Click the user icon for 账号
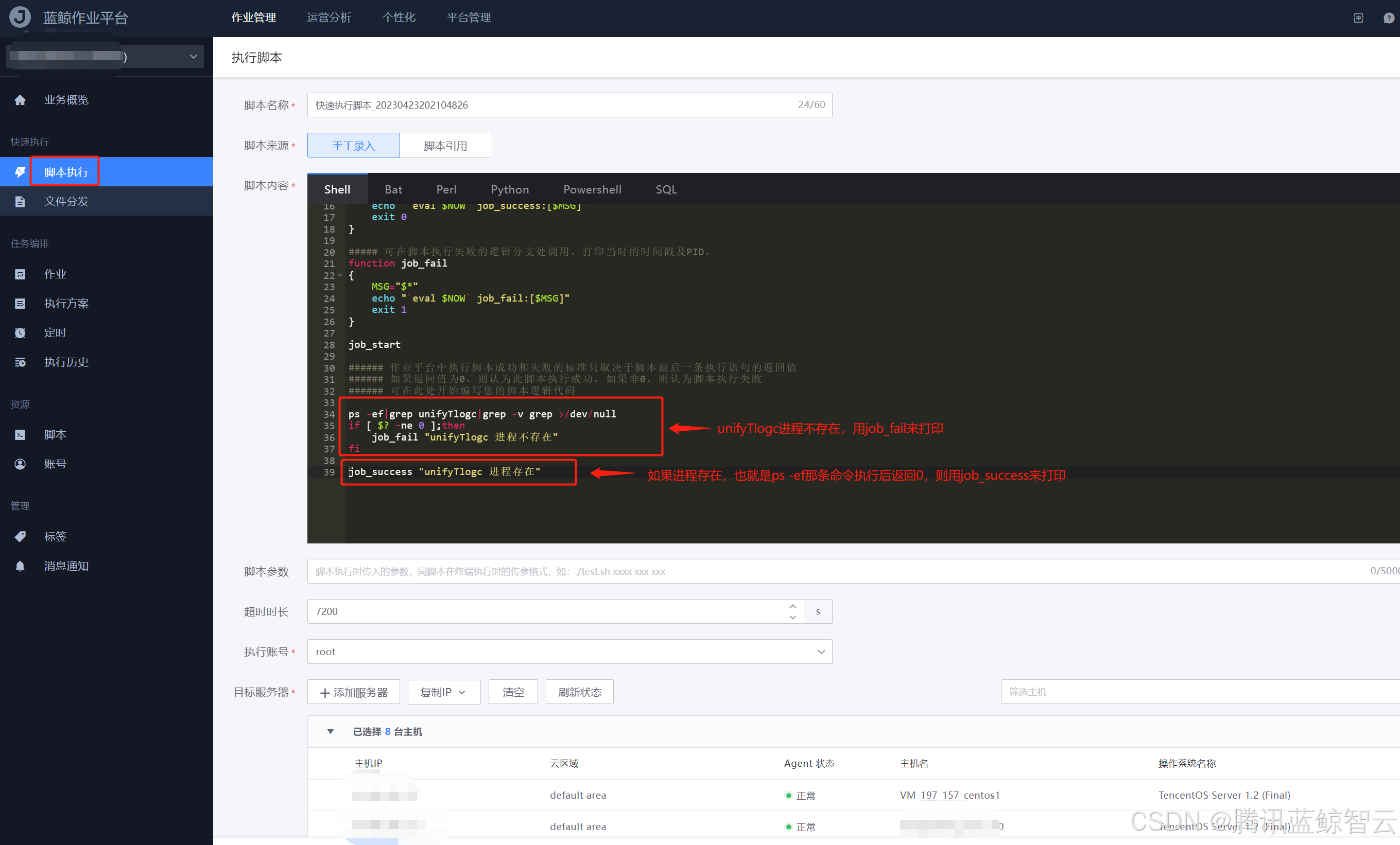This screenshot has height=845, width=1400. pos(20,465)
